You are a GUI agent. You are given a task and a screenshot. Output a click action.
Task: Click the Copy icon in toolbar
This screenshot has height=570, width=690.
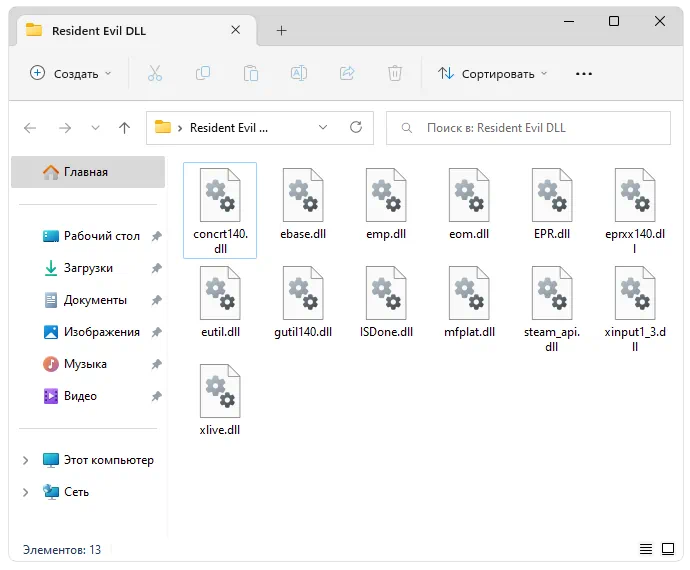tap(203, 73)
